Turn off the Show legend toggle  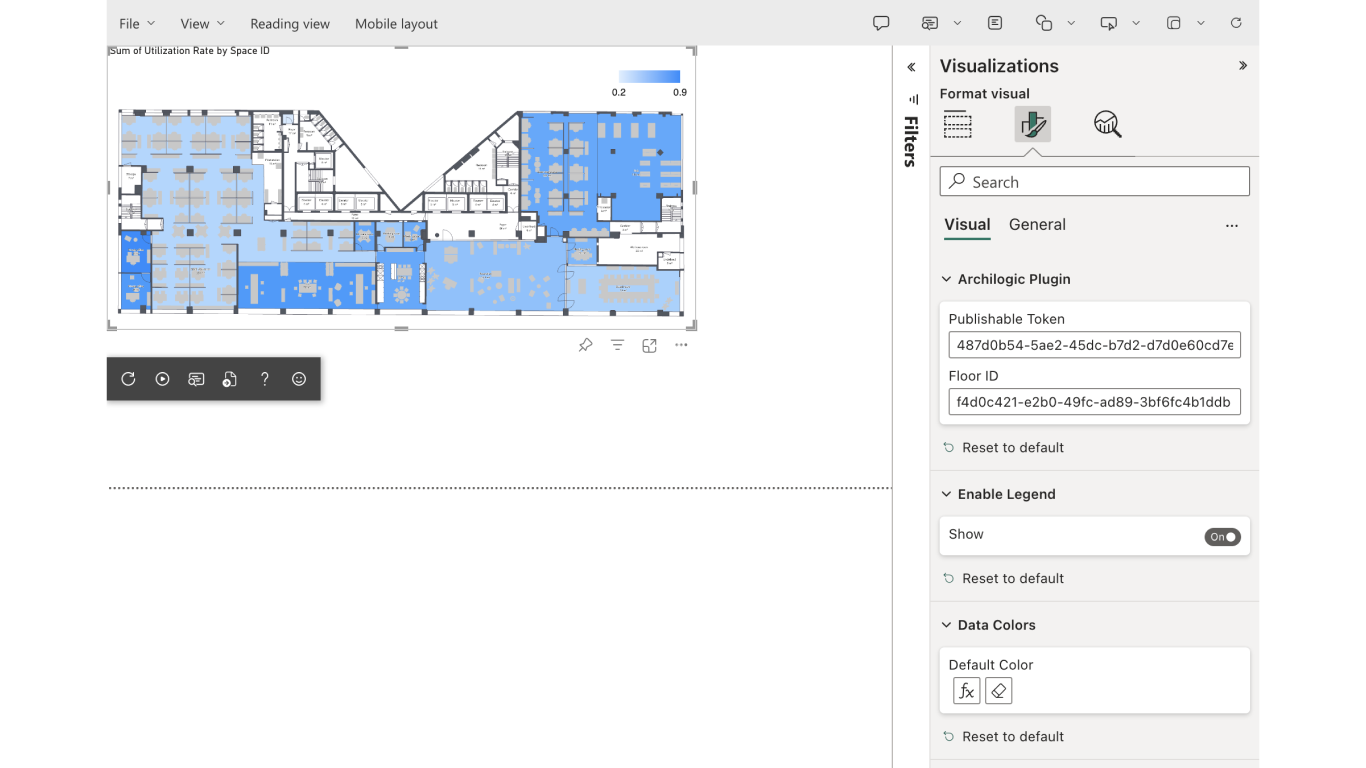pos(1222,537)
